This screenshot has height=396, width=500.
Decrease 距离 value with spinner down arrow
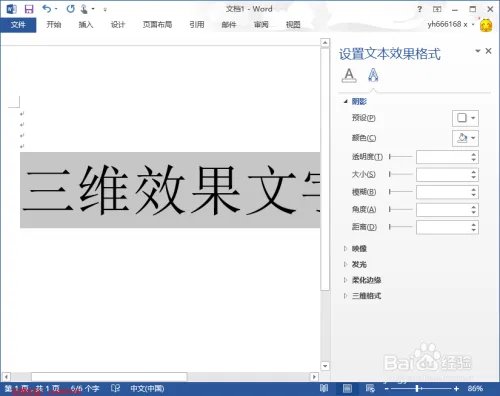(x=474, y=230)
